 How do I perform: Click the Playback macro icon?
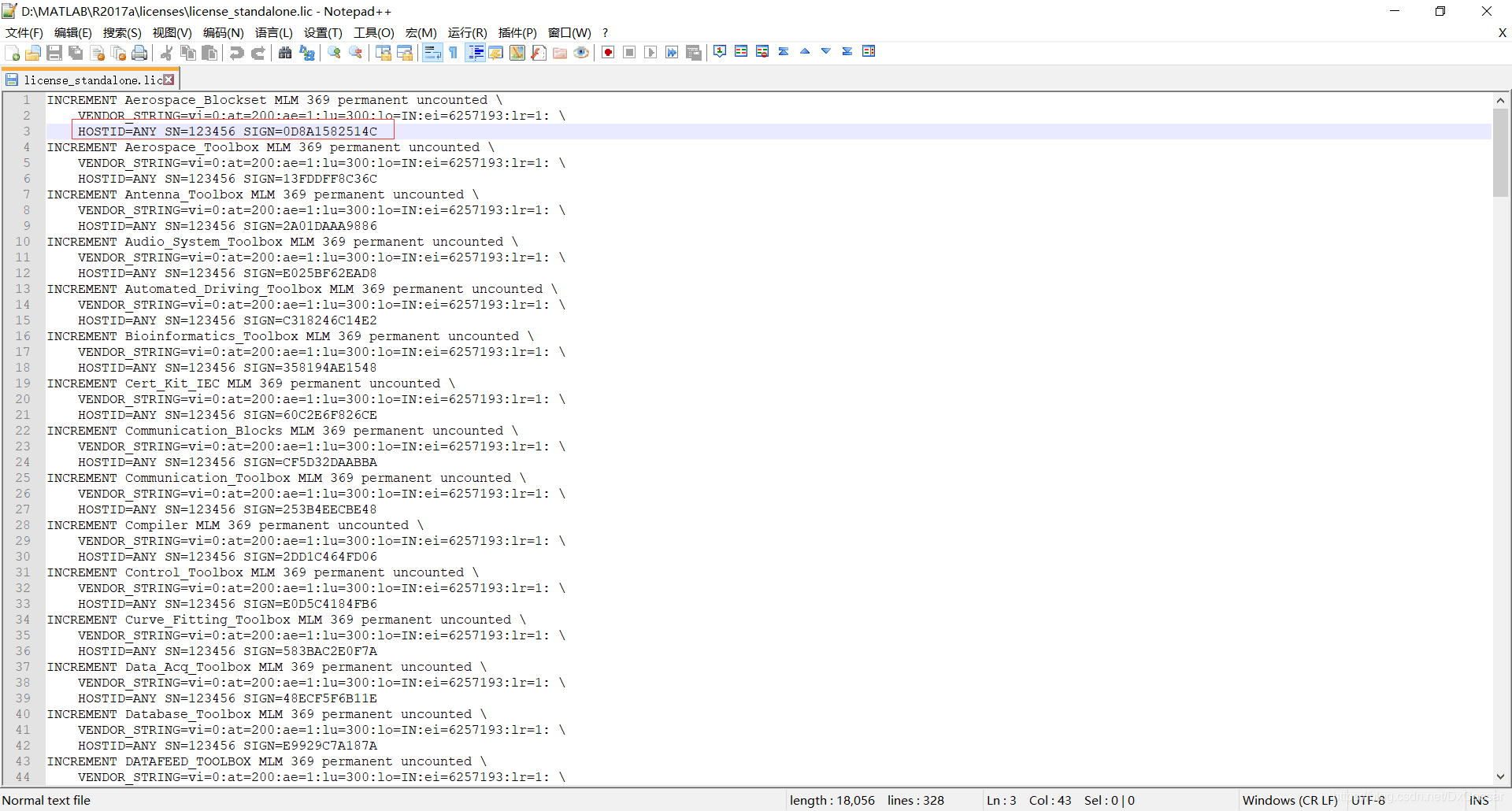tap(650, 53)
